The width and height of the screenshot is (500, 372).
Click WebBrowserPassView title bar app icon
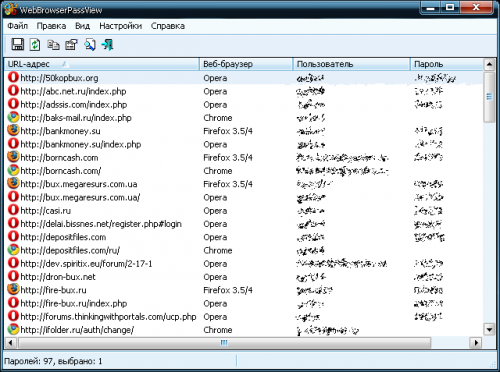click(11, 9)
